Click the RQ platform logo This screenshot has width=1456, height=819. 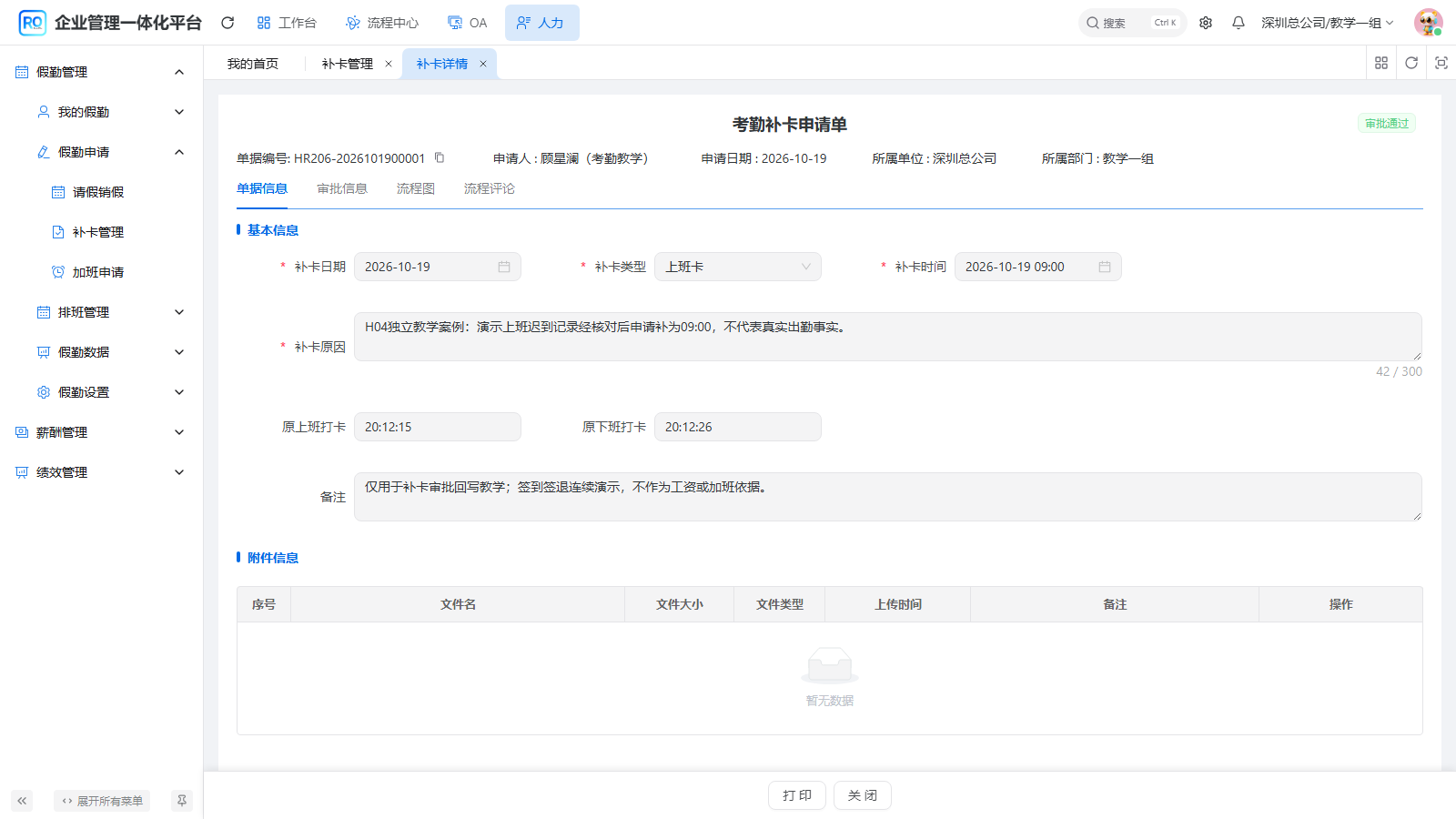pos(33,23)
